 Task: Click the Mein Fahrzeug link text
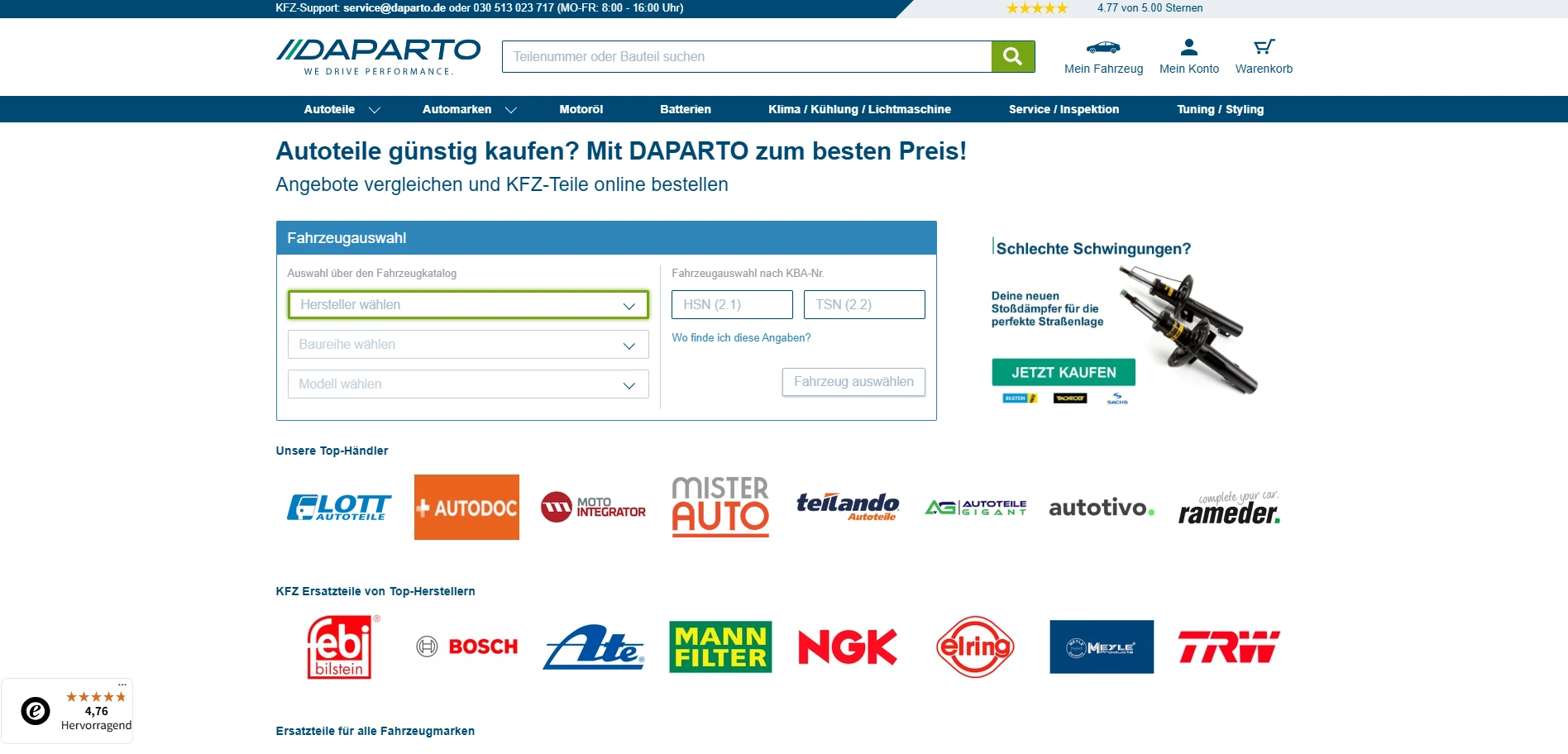click(x=1103, y=69)
